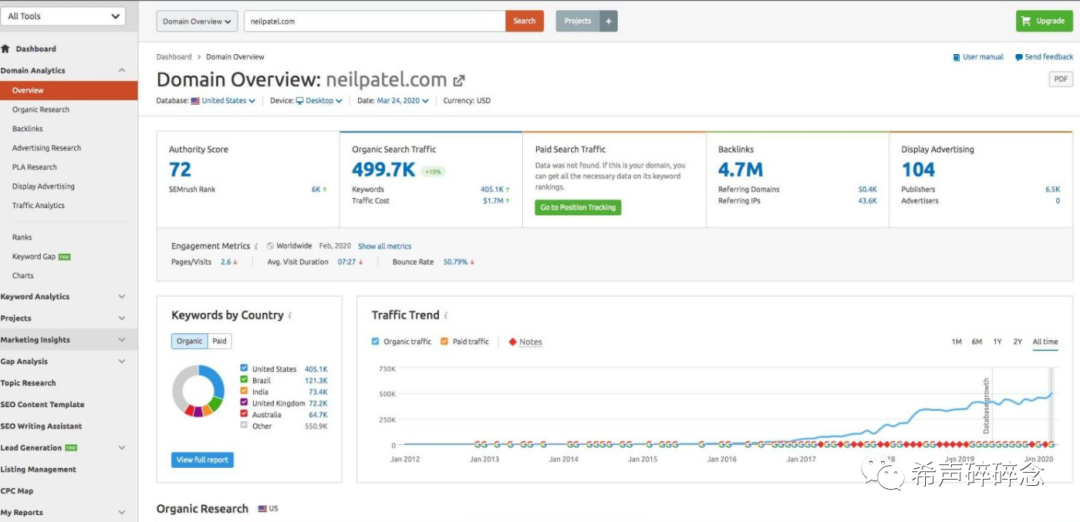Click external link icon beside neilpatel.com
The height and width of the screenshot is (522, 1080).
(x=459, y=81)
